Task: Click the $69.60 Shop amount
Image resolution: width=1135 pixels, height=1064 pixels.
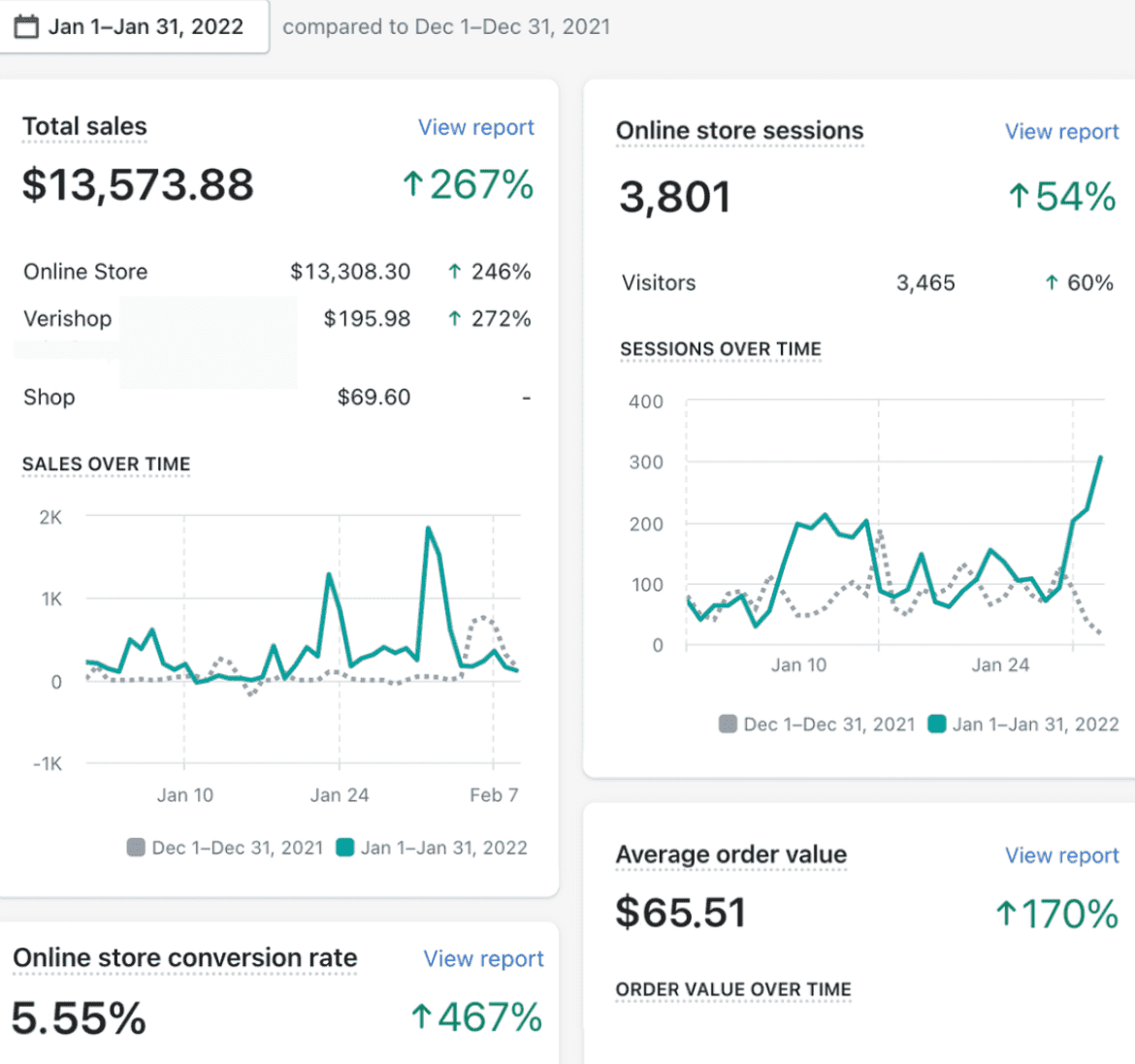Action: pyautogui.click(x=373, y=397)
